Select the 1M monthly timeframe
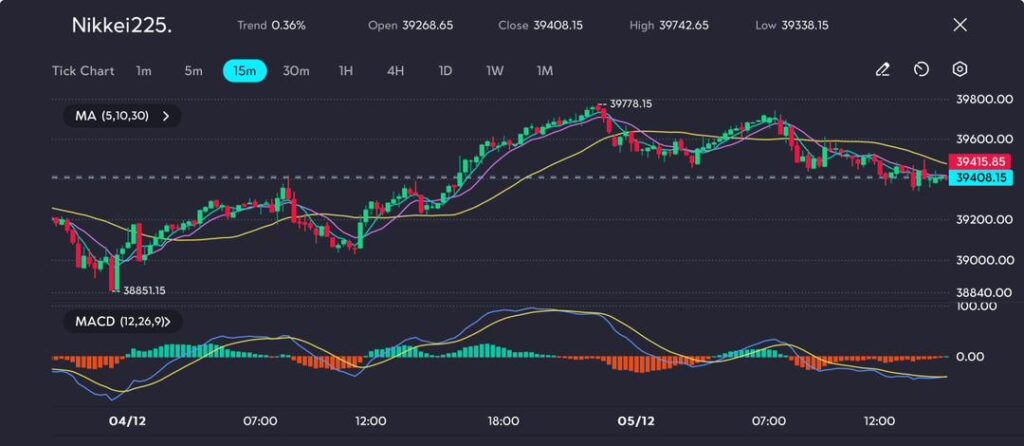The height and width of the screenshot is (446, 1024). click(x=544, y=71)
